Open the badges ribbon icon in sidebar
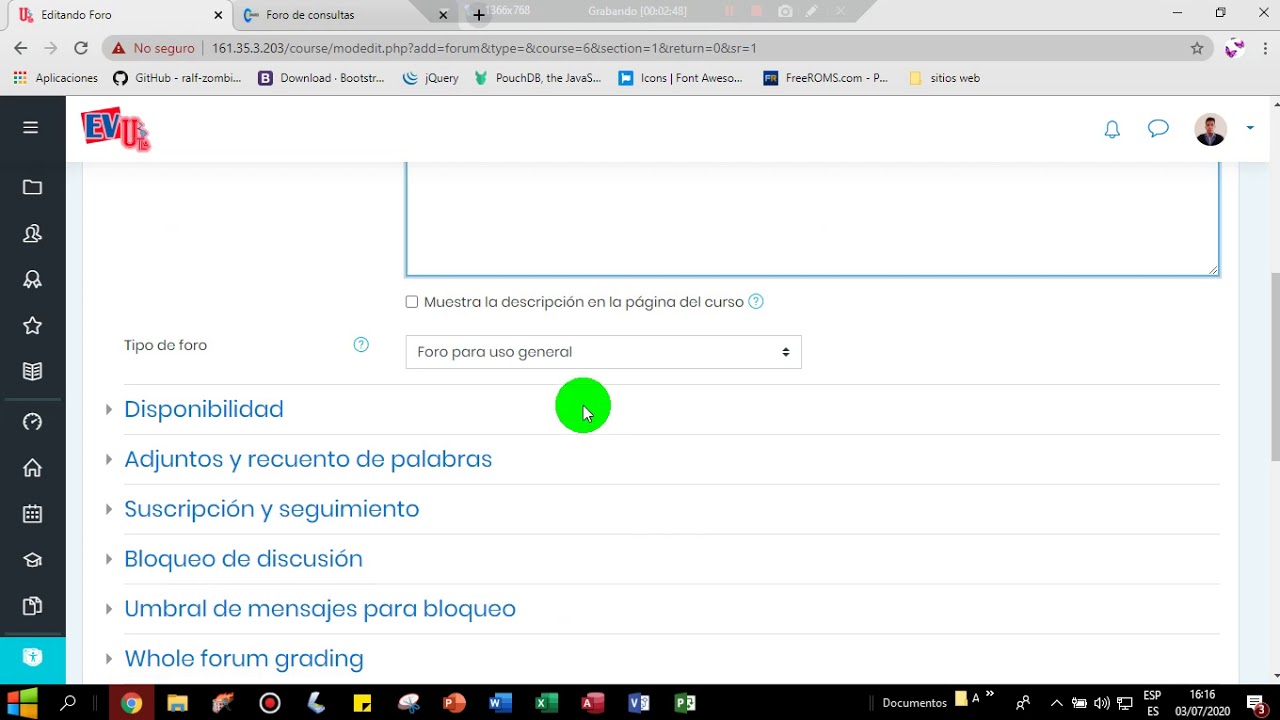Image resolution: width=1280 pixels, height=720 pixels. click(x=32, y=279)
